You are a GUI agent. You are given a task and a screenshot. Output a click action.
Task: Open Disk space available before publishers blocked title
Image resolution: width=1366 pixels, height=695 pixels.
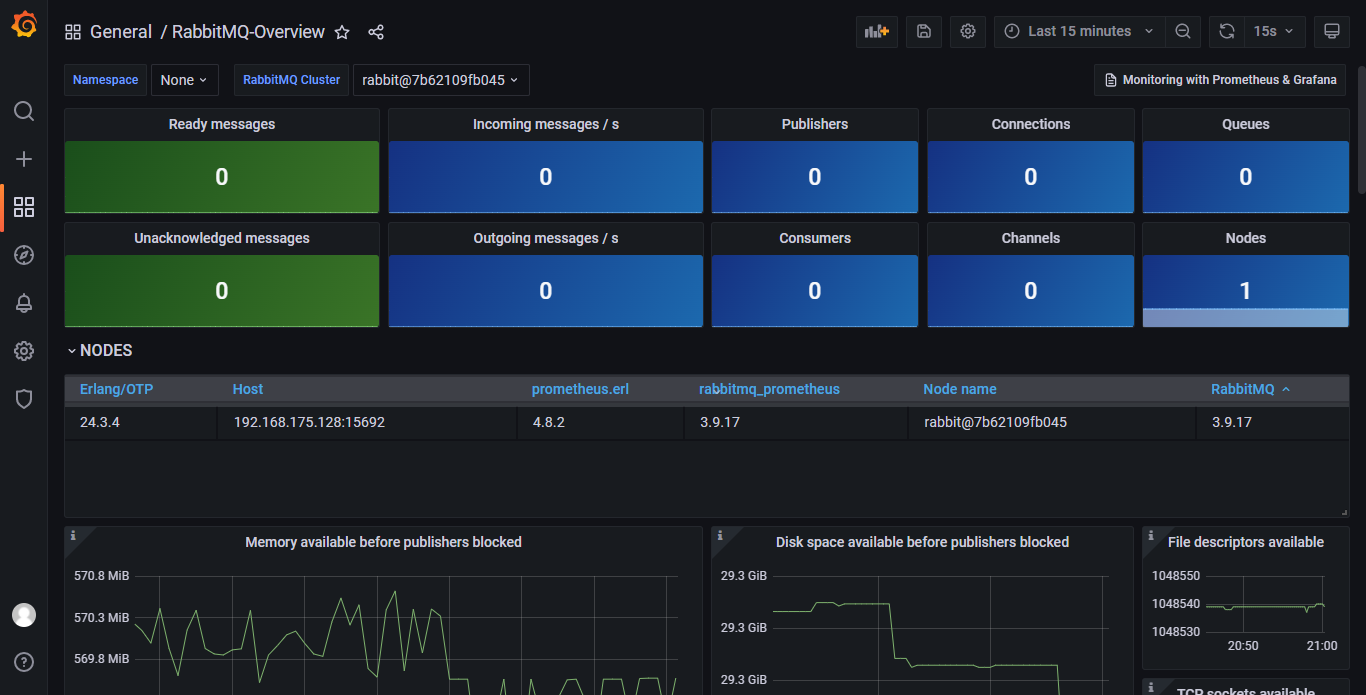pyautogui.click(x=922, y=542)
